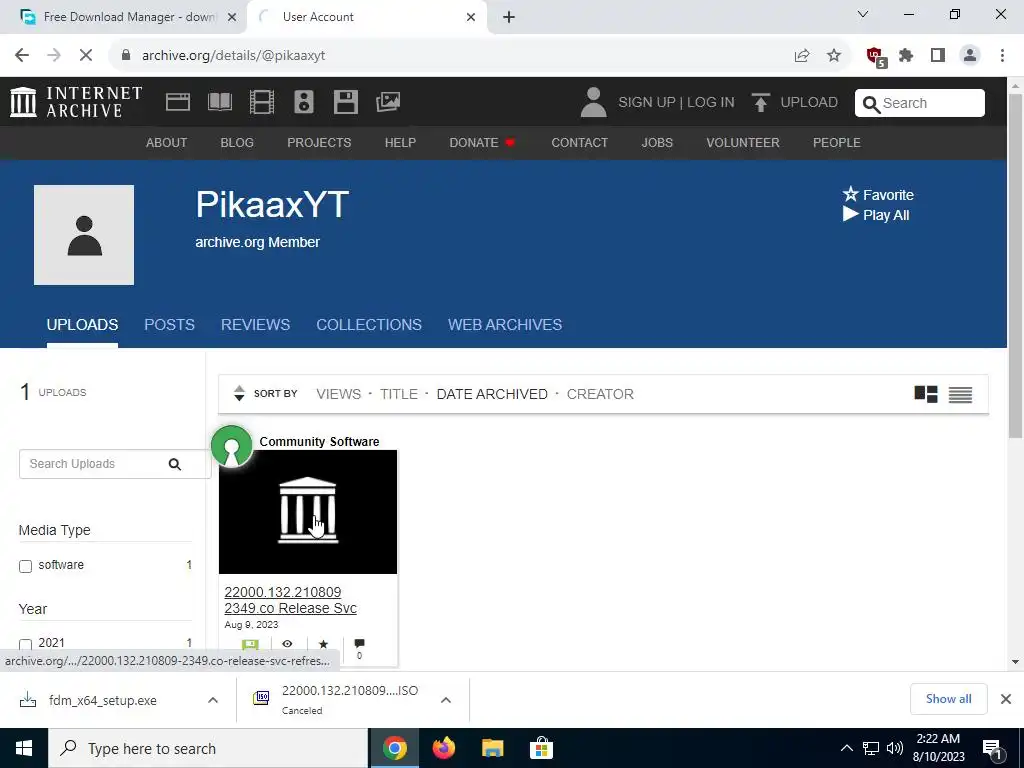Open the 22000.132.210809 Release Svc item title

[291, 600]
